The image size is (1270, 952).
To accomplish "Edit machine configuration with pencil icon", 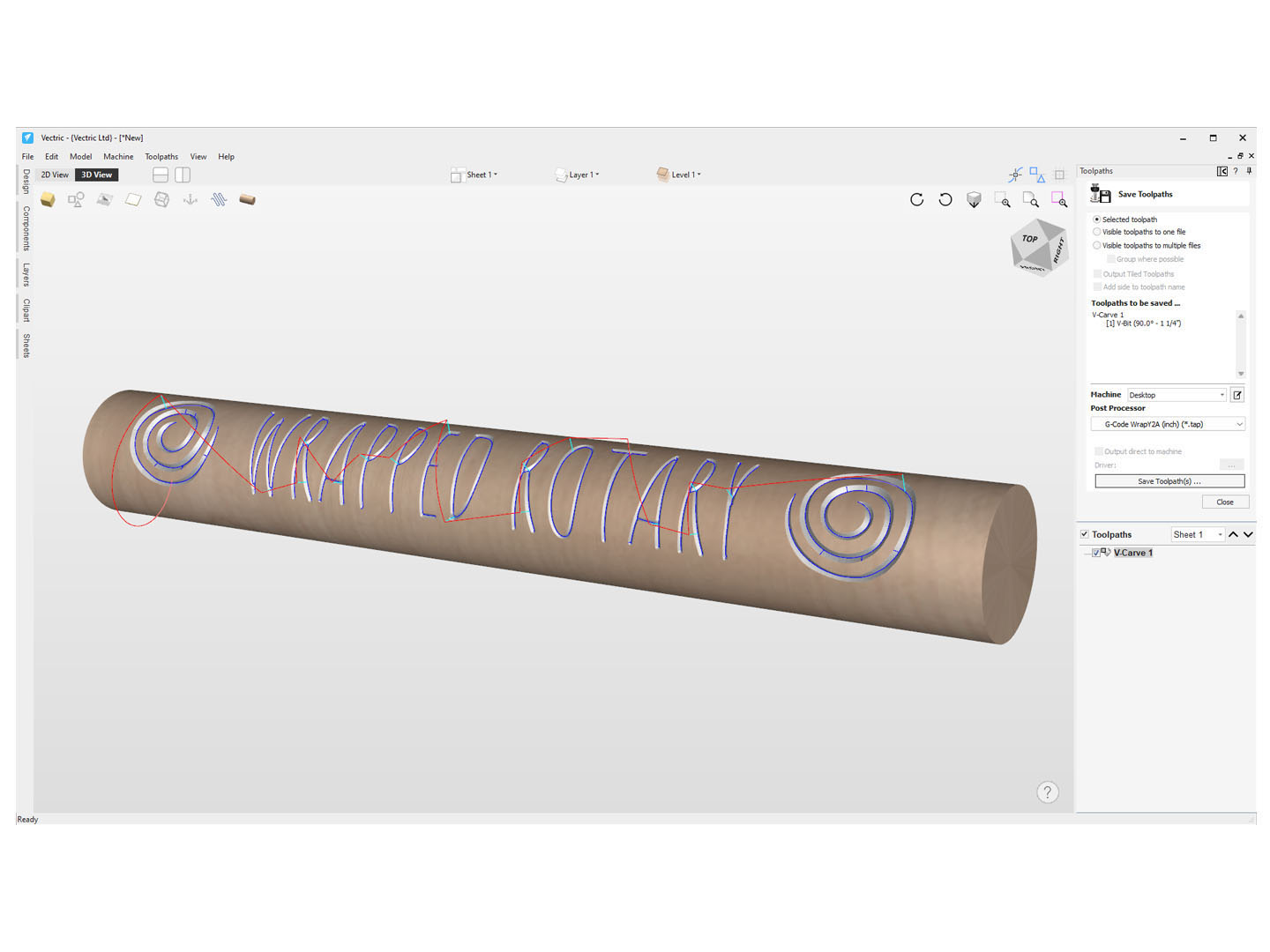I will click(x=1237, y=395).
